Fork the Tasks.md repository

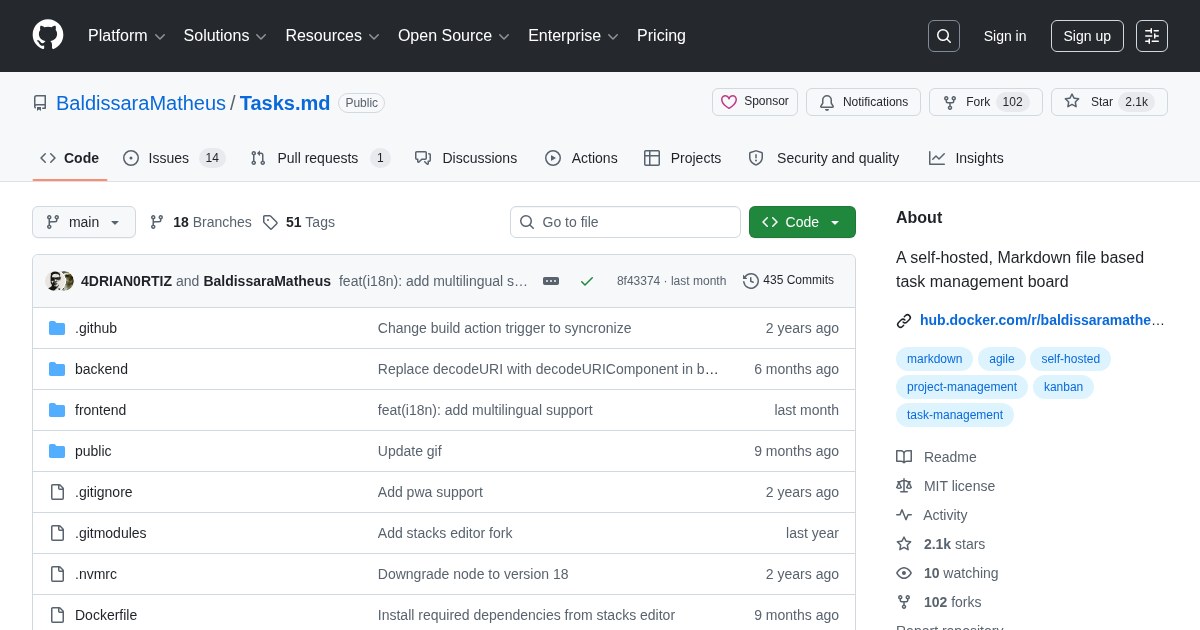pyautogui.click(x=985, y=102)
